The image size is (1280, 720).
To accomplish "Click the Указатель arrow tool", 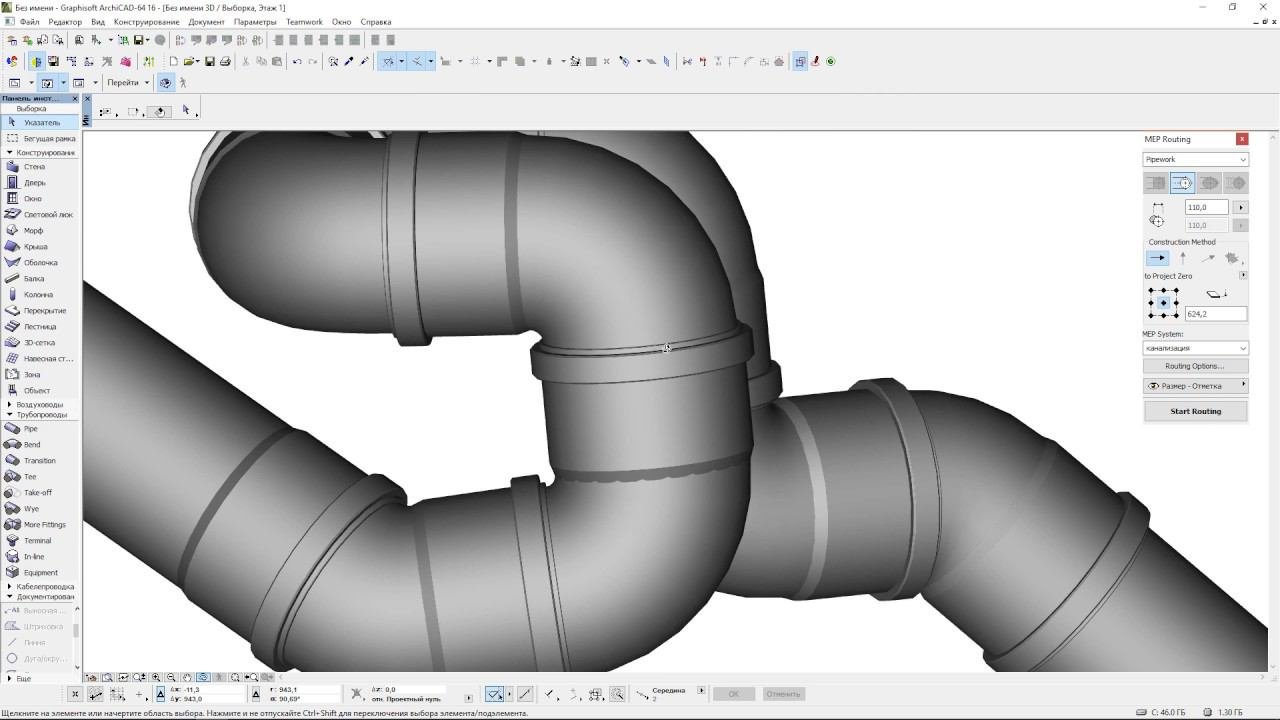I will coord(41,123).
